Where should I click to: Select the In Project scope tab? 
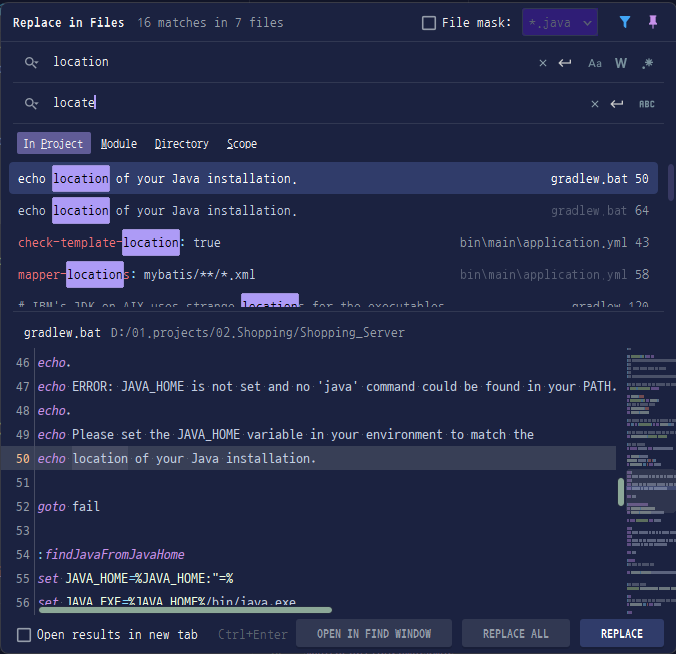click(x=53, y=143)
